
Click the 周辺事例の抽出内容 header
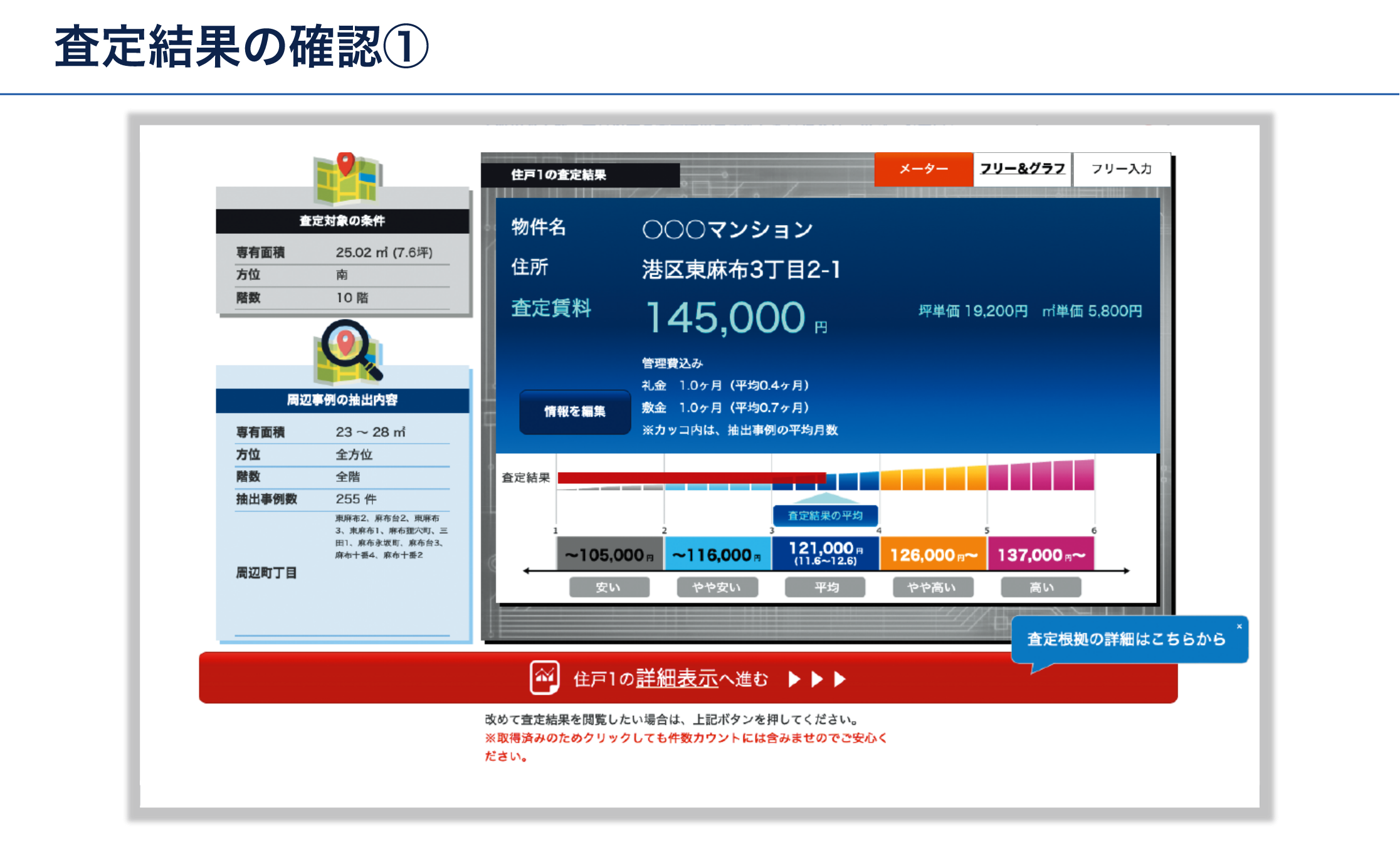click(x=342, y=400)
